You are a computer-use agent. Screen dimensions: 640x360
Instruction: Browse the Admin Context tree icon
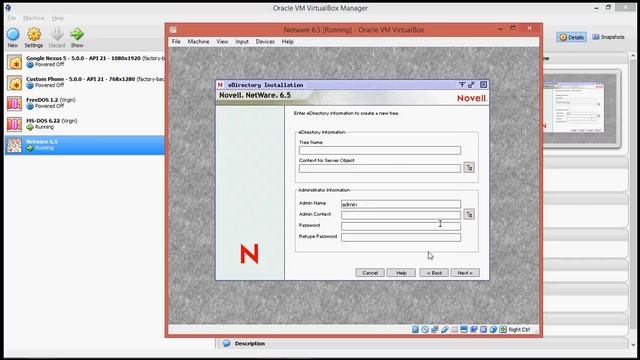coord(469,214)
